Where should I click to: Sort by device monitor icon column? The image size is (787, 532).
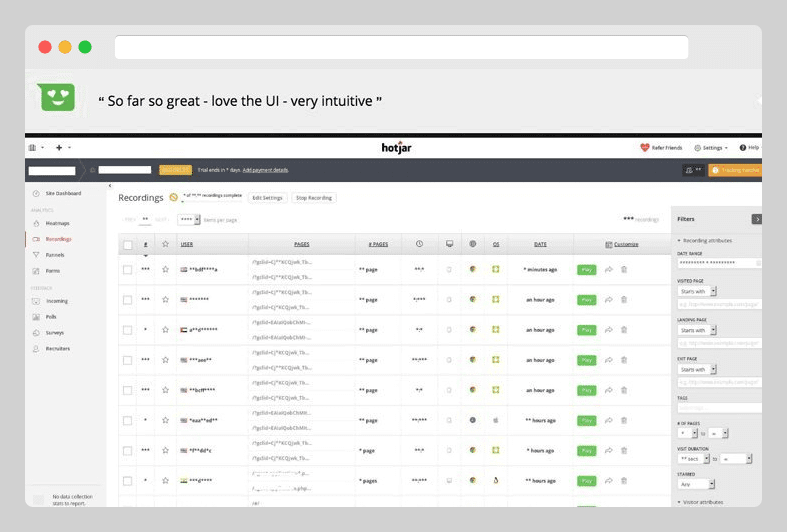(449, 244)
